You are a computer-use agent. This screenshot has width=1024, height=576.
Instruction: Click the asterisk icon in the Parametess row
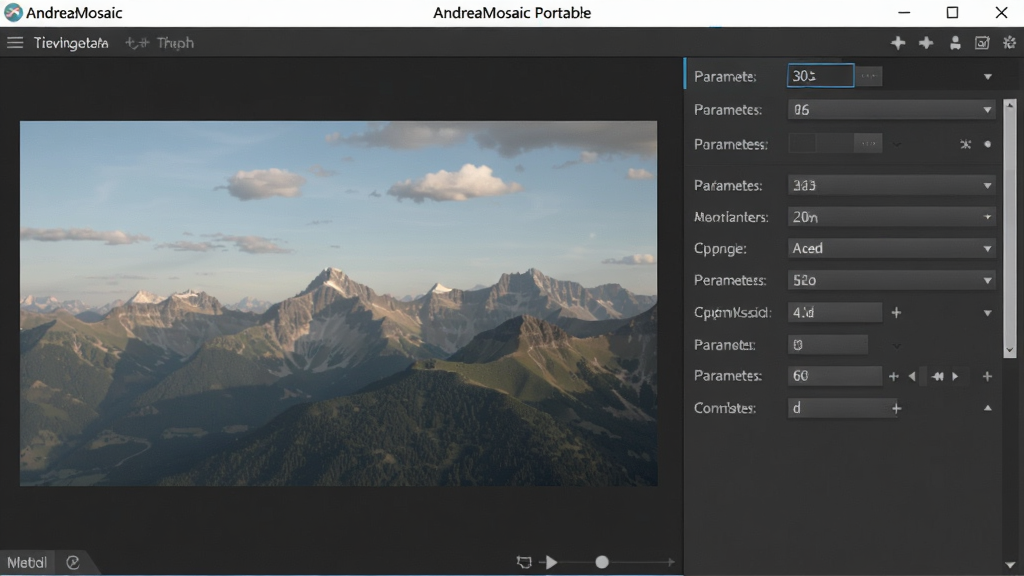point(965,144)
